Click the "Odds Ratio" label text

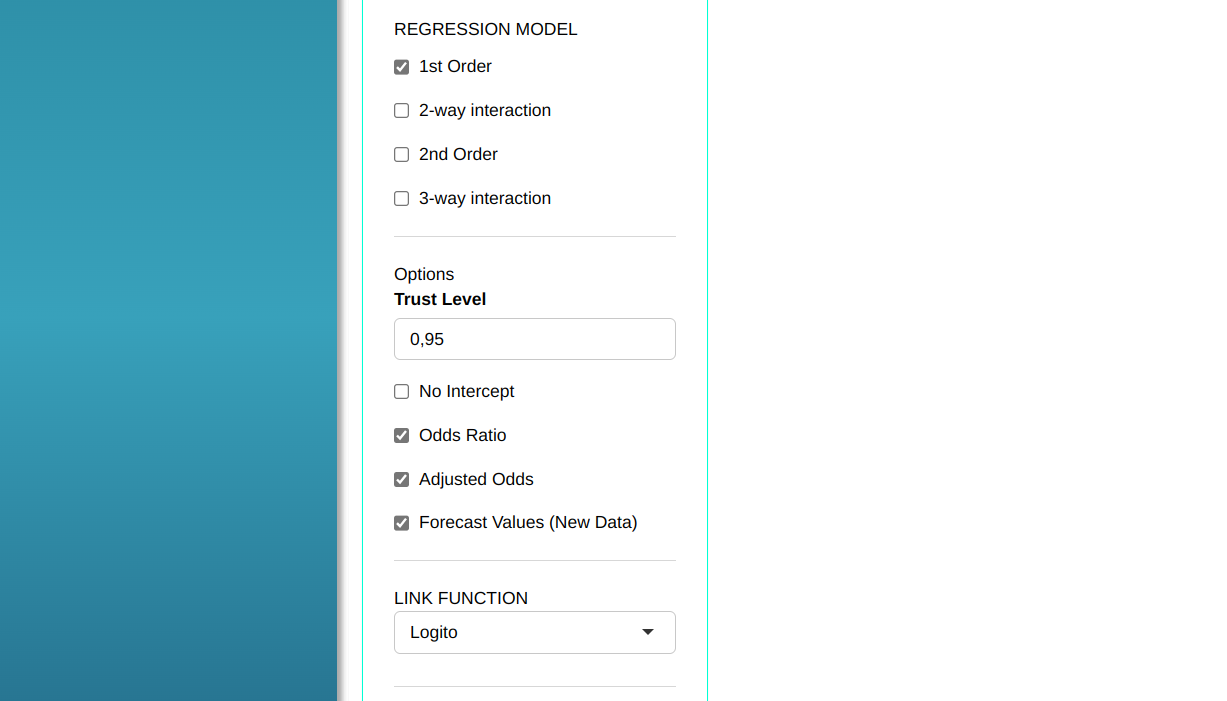click(x=462, y=436)
